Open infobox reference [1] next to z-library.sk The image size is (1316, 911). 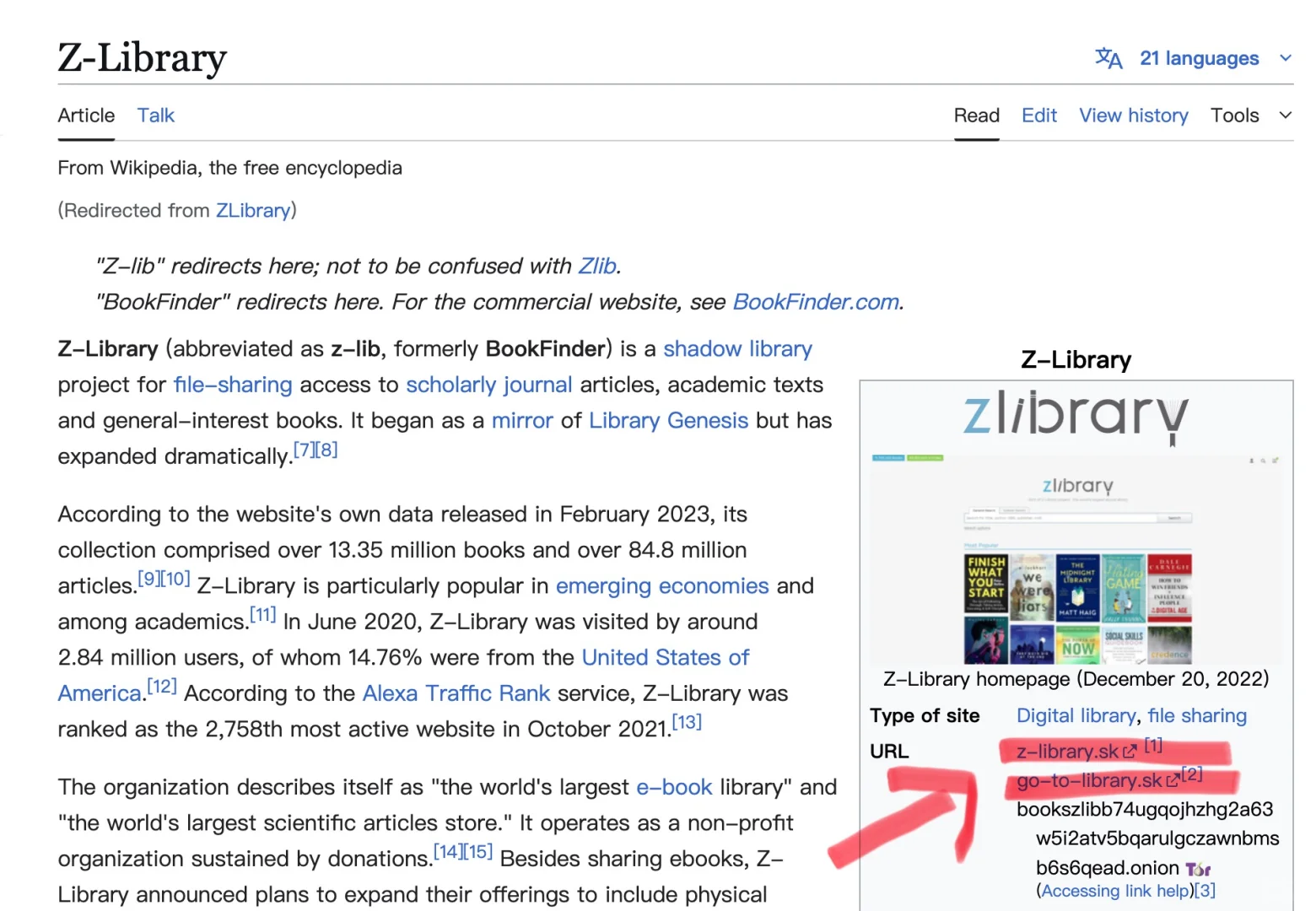[1153, 746]
